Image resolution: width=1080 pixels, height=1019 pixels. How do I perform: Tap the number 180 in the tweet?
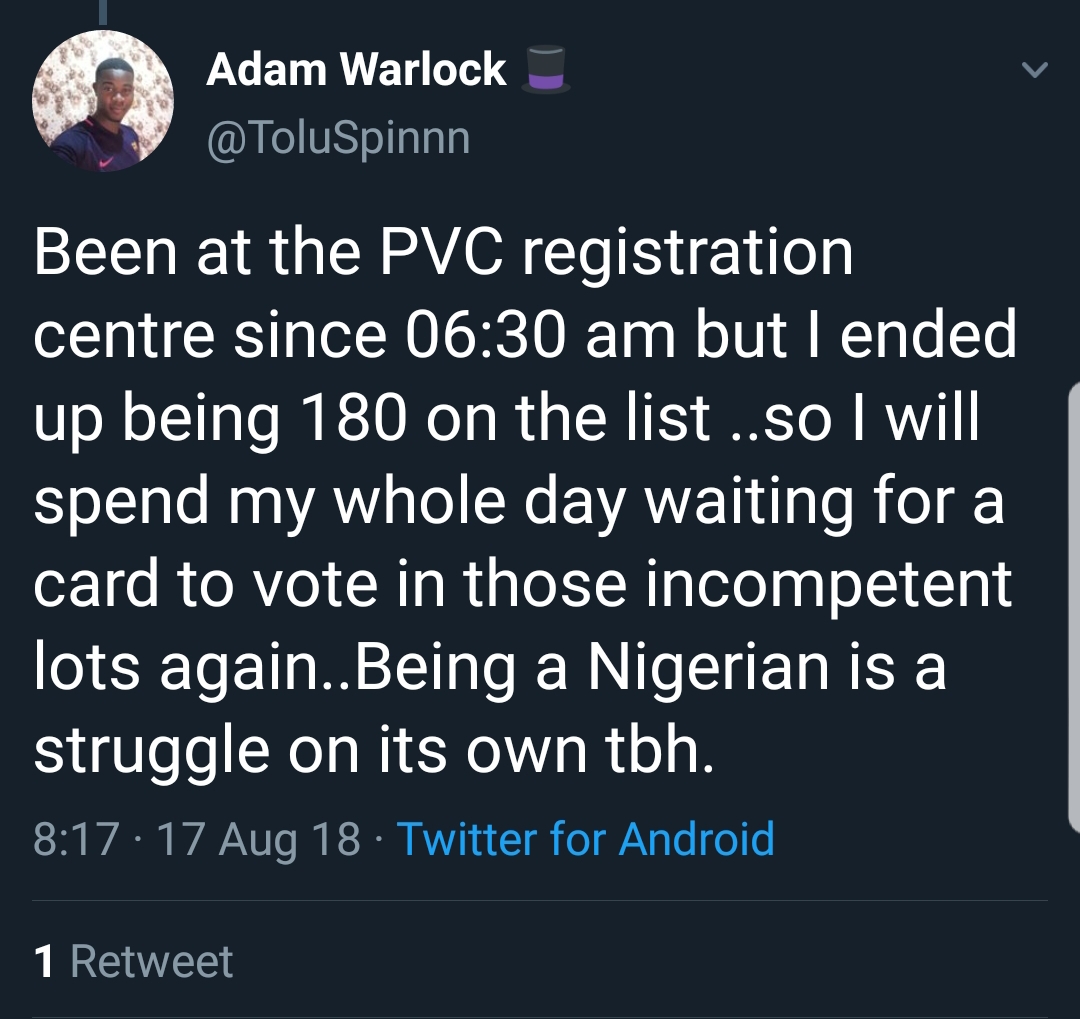tap(349, 419)
